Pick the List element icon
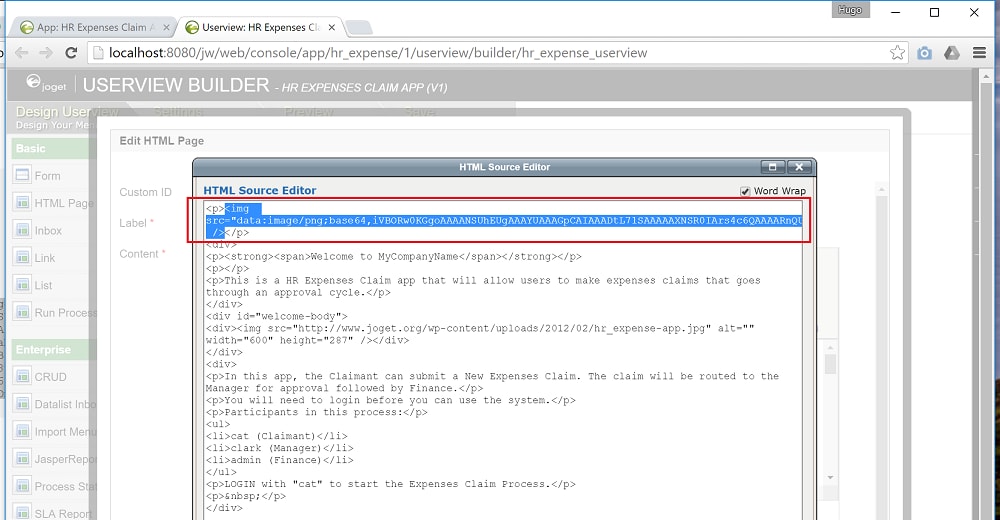1000x520 pixels. (22, 284)
